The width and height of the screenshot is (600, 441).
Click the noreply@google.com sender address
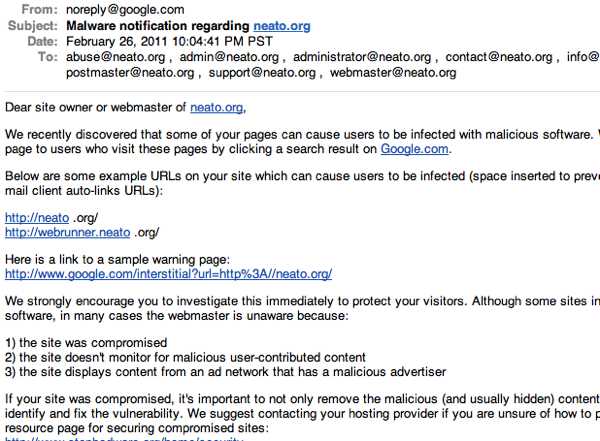125,10
